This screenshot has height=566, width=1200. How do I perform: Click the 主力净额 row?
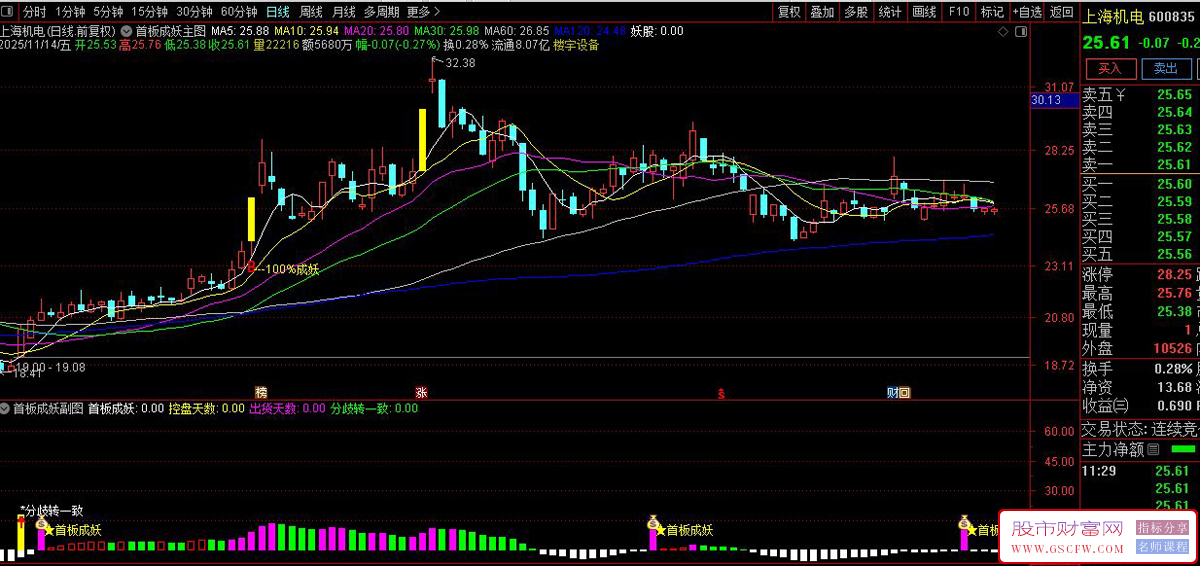click(1140, 449)
